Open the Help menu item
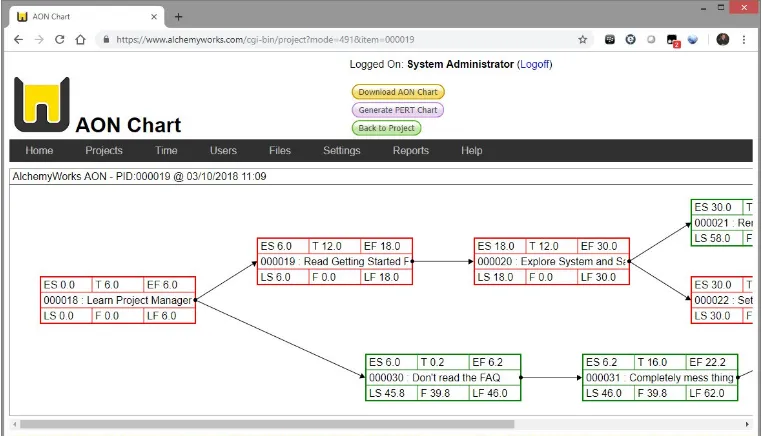This screenshot has height=436, width=762. [x=471, y=151]
